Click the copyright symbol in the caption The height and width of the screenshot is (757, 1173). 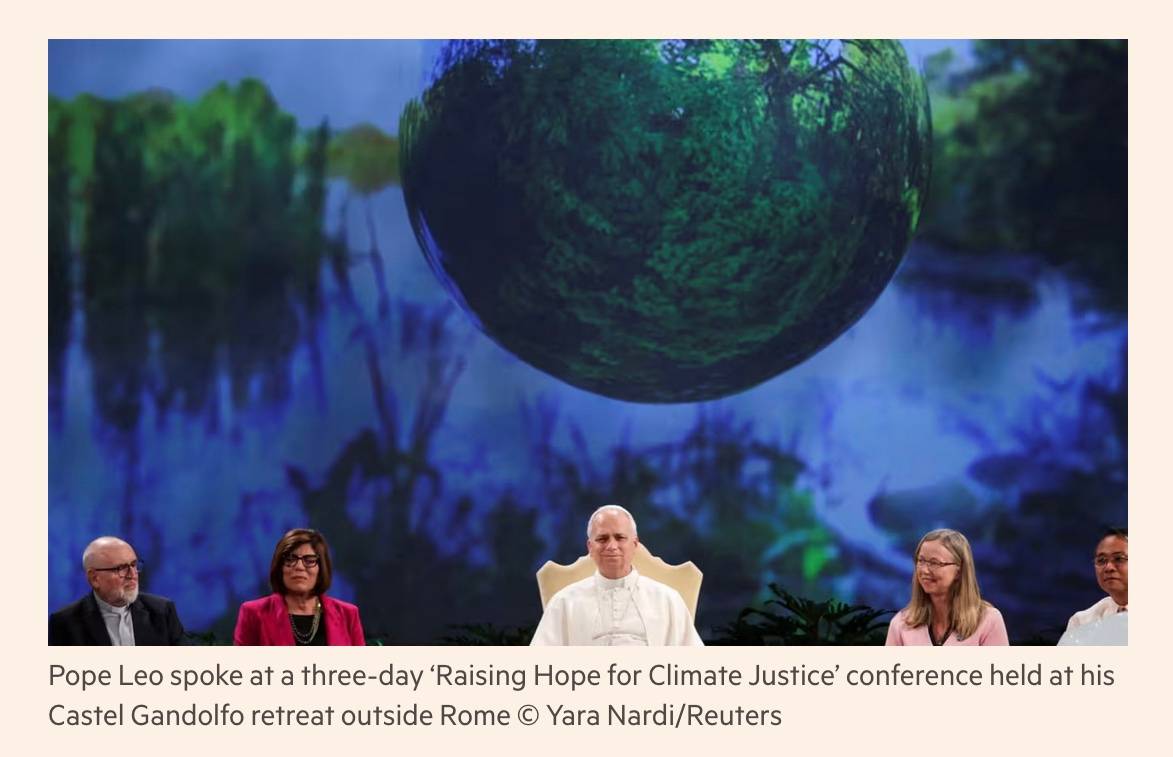pos(527,716)
